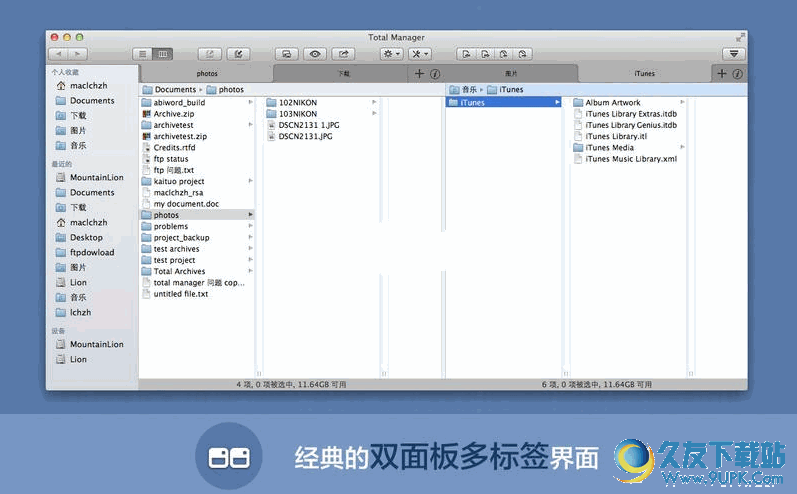Expand the kaituo project folder arrow
Screen dimensions: 797x494
pos(250,181)
